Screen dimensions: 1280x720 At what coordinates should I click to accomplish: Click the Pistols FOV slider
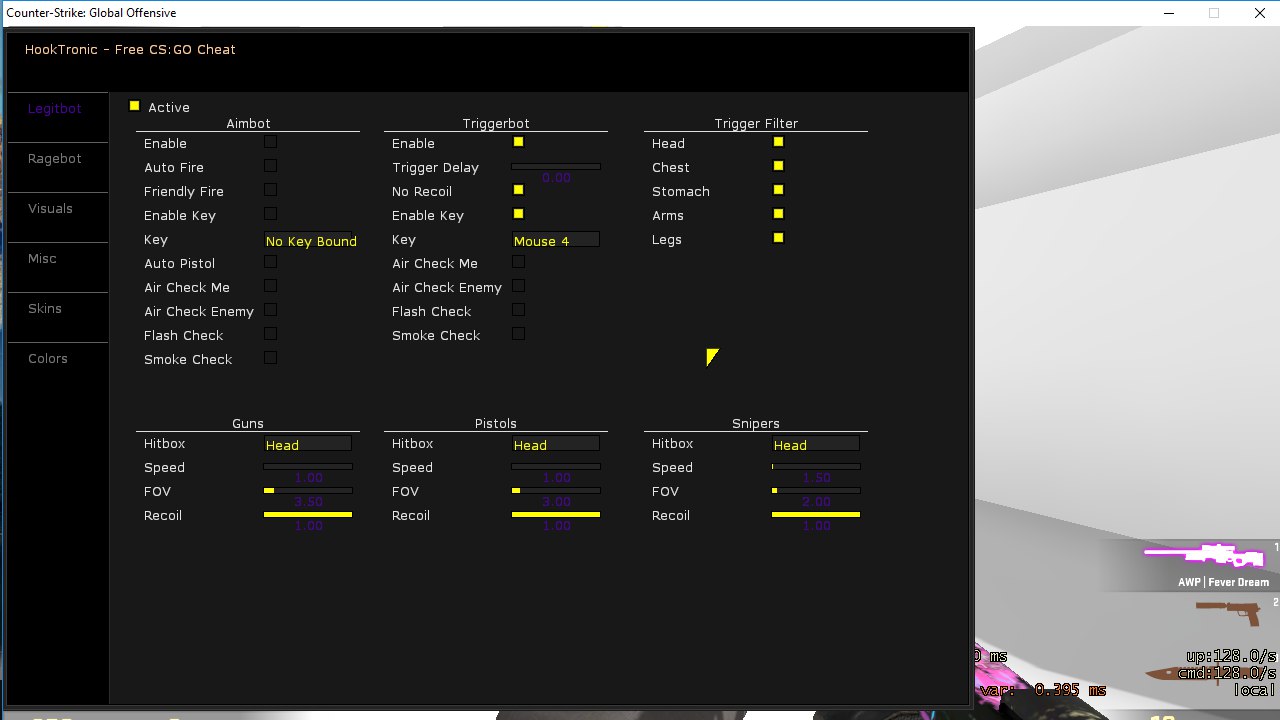[556, 490]
